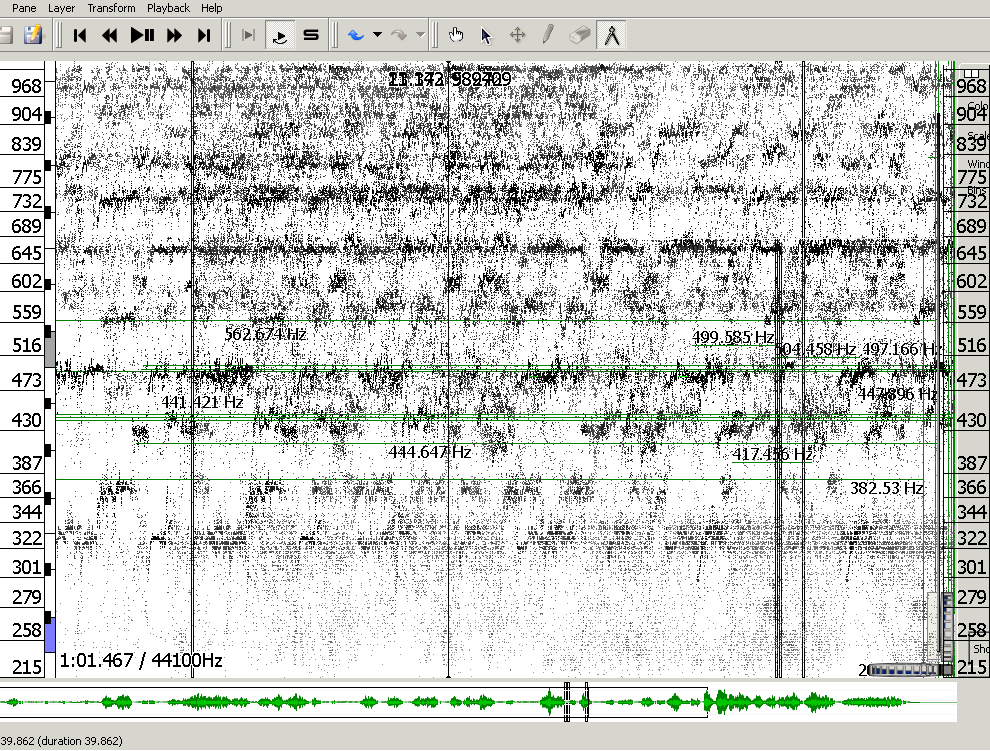Activate the Measure caliper tool
The image size is (990, 751).
pyautogui.click(x=611, y=36)
